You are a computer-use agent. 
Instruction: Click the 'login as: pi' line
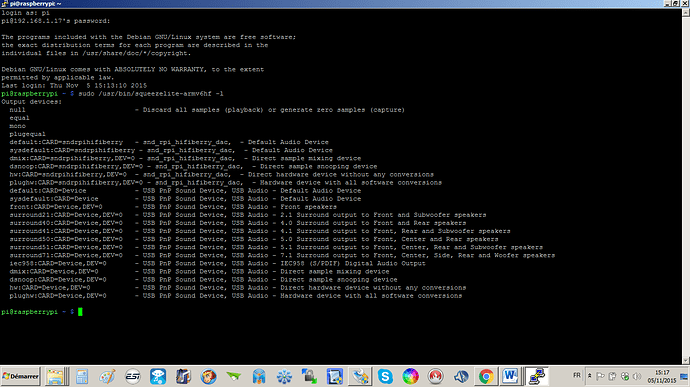coord(26,13)
